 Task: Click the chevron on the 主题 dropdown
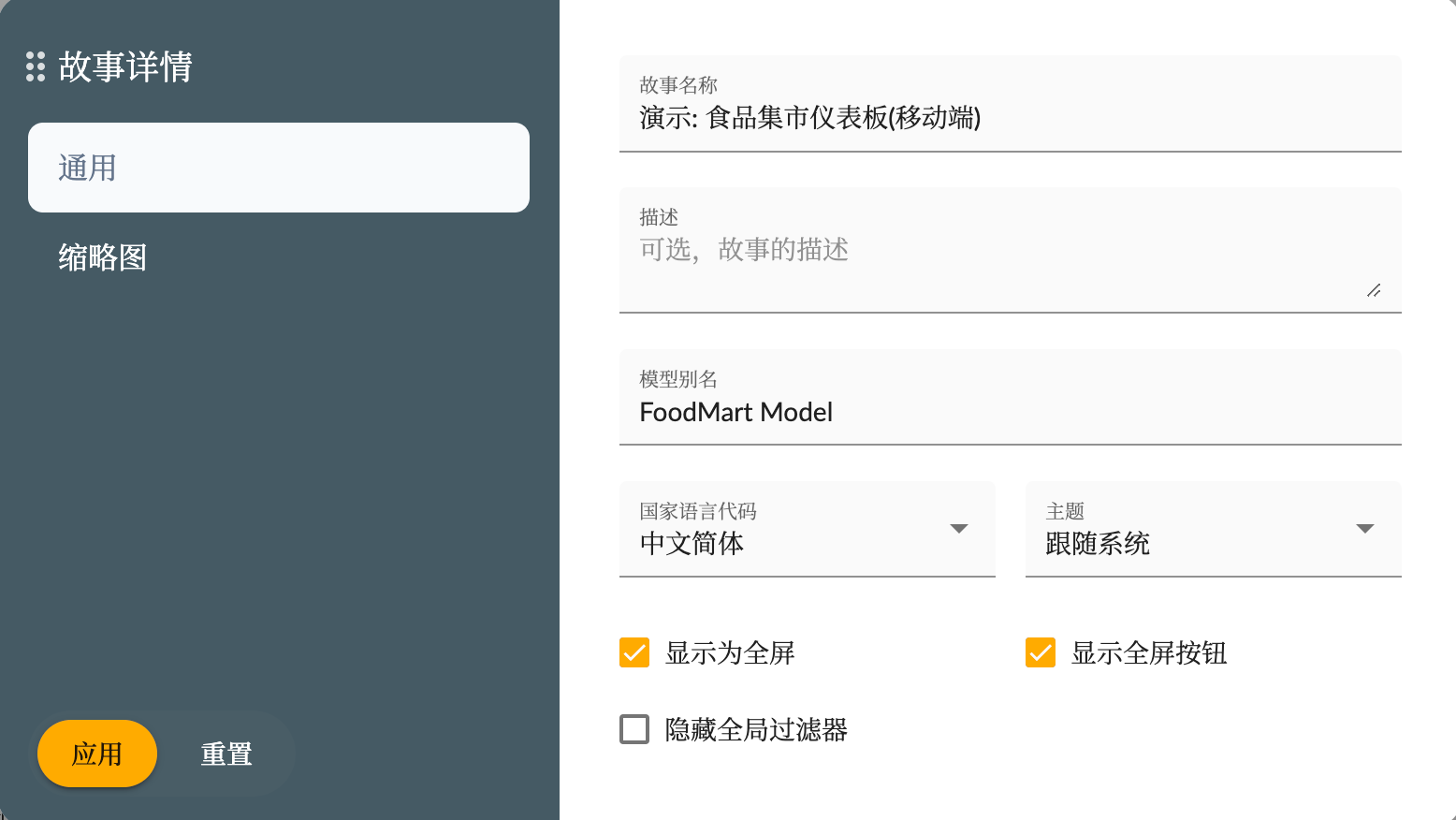tap(1365, 528)
